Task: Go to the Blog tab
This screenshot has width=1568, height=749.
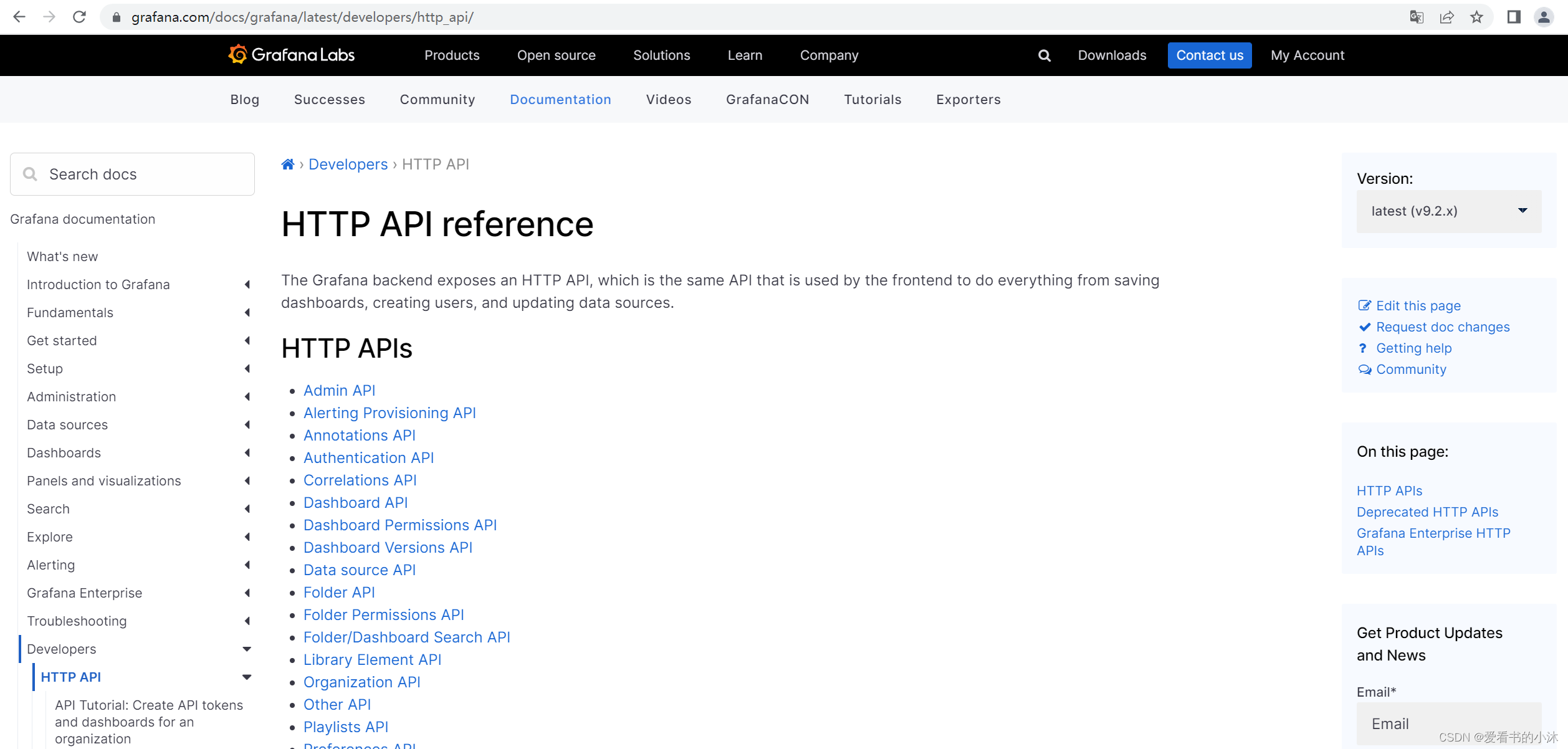Action: click(244, 100)
